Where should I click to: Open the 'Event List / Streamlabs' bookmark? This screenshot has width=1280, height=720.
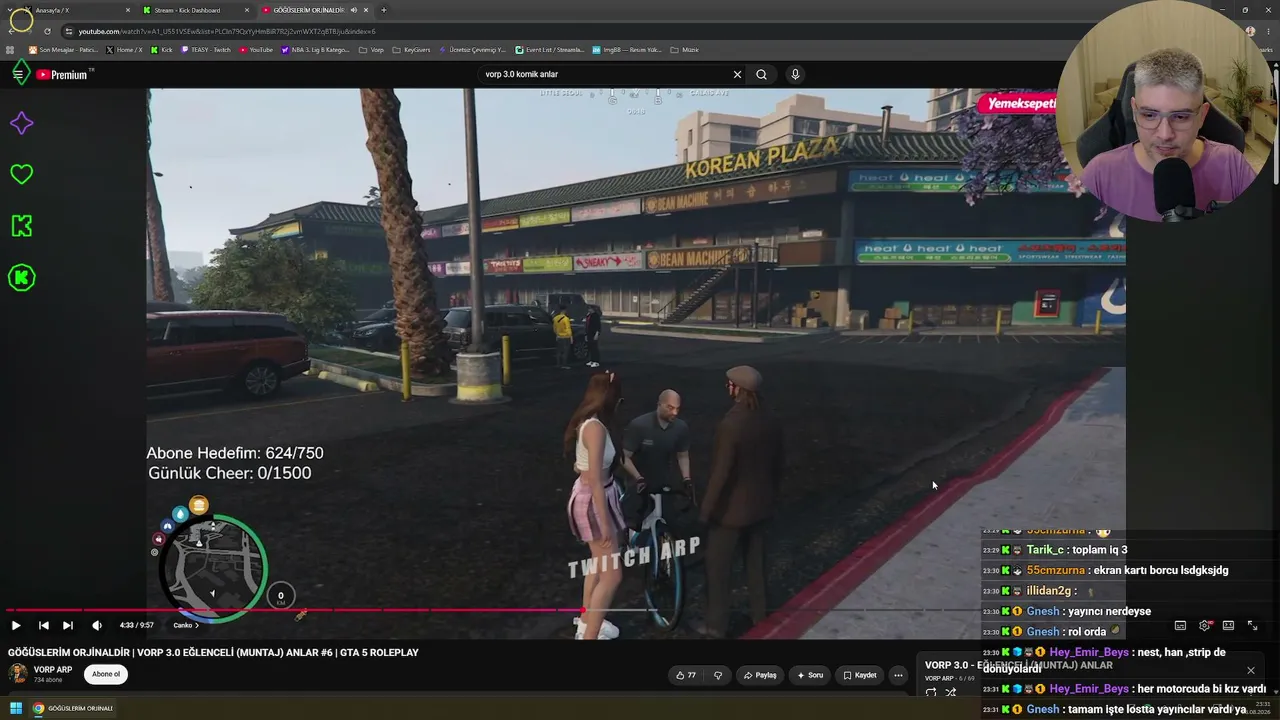point(550,50)
